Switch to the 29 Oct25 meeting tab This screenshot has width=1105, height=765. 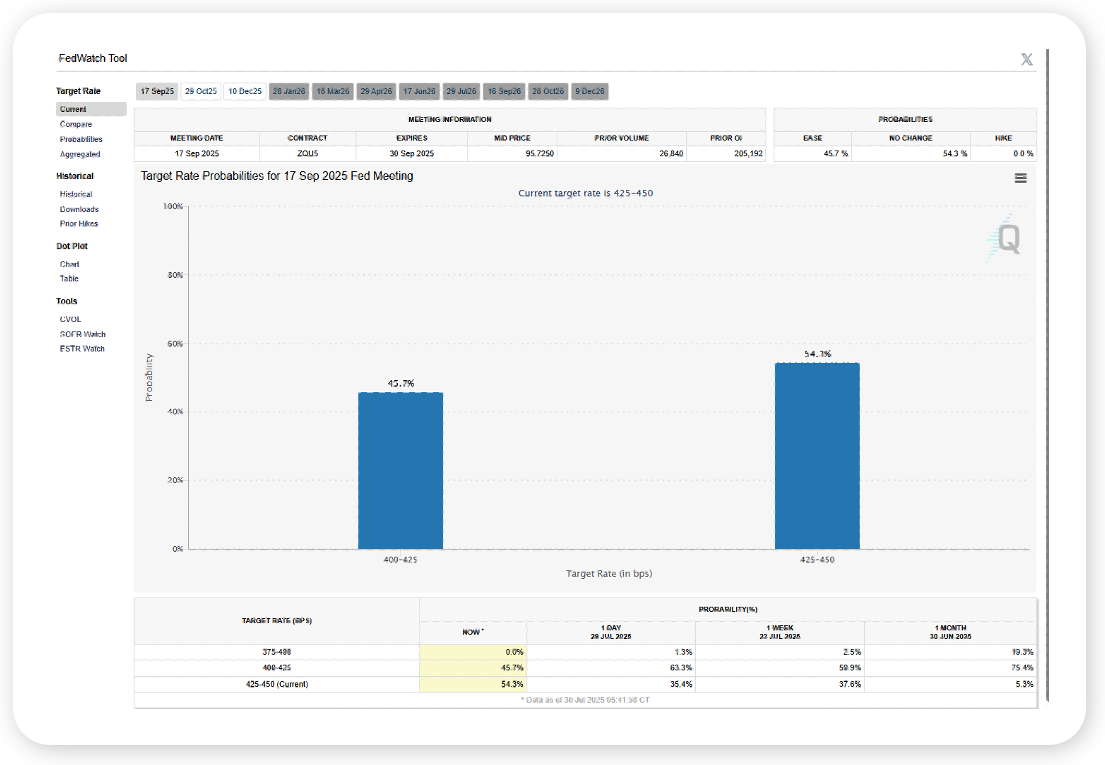201,92
